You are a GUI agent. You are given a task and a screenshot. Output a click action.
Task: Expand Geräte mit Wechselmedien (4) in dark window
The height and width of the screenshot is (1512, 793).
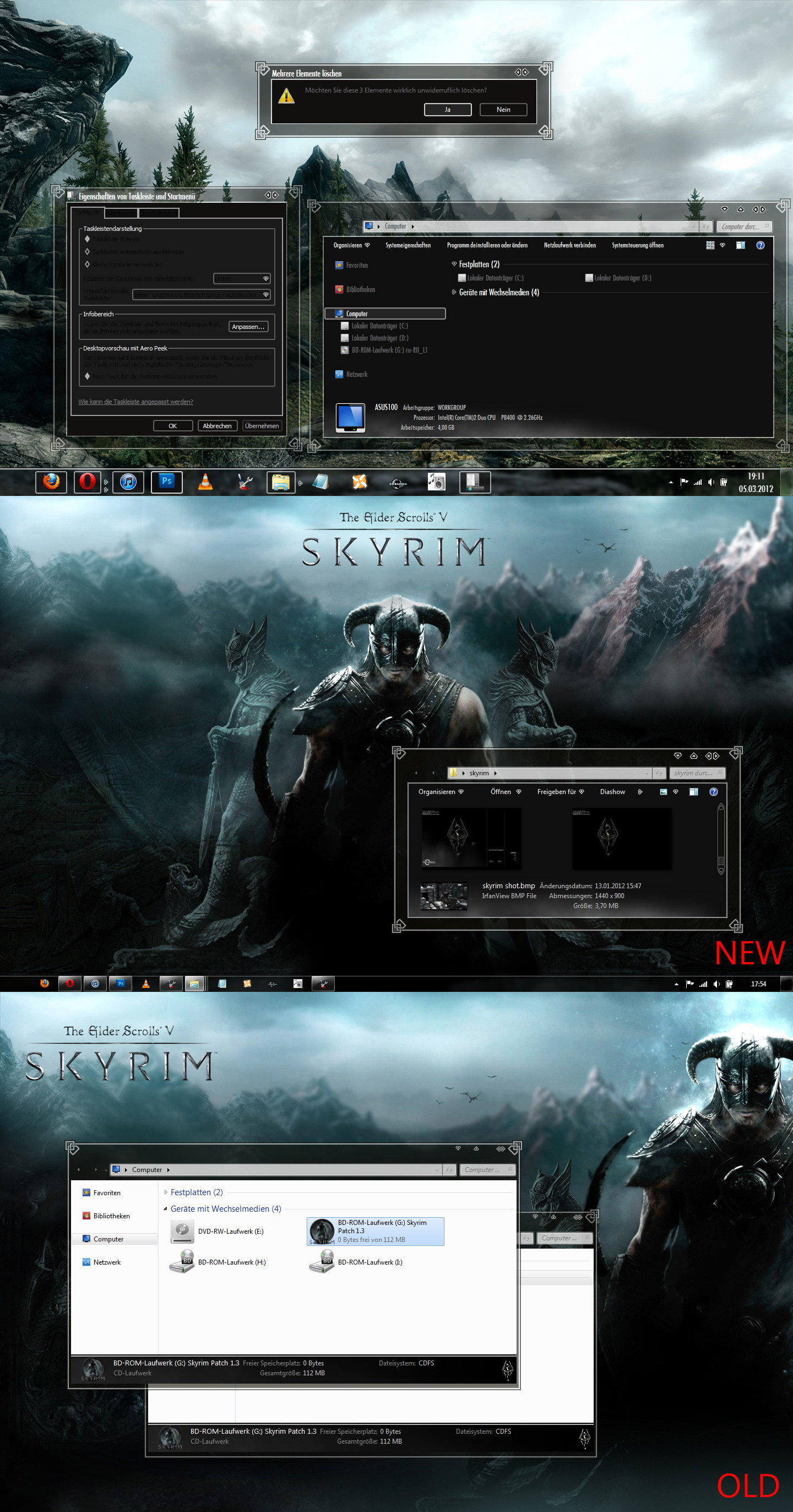[x=454, y=292]
